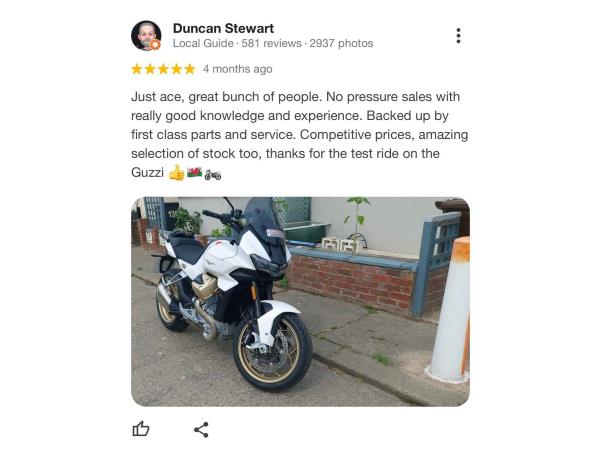The image size is (600, 450).
Task: Open Duncan Stewart's profile avatar
Action: (146, 36)
